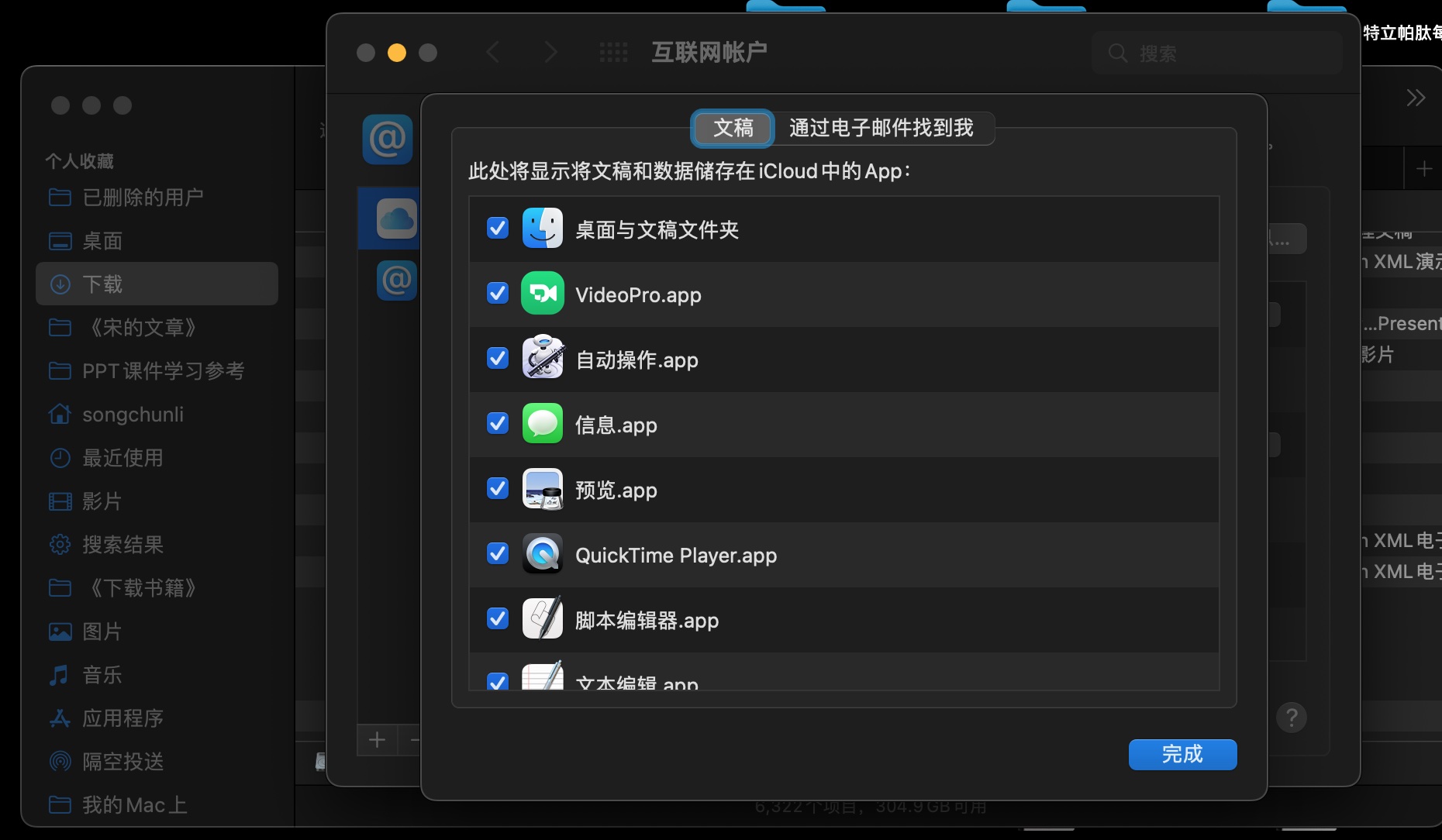Go forward with the toolbar forward chevron
1442x840 pixels.
click(x=550, y=53)
